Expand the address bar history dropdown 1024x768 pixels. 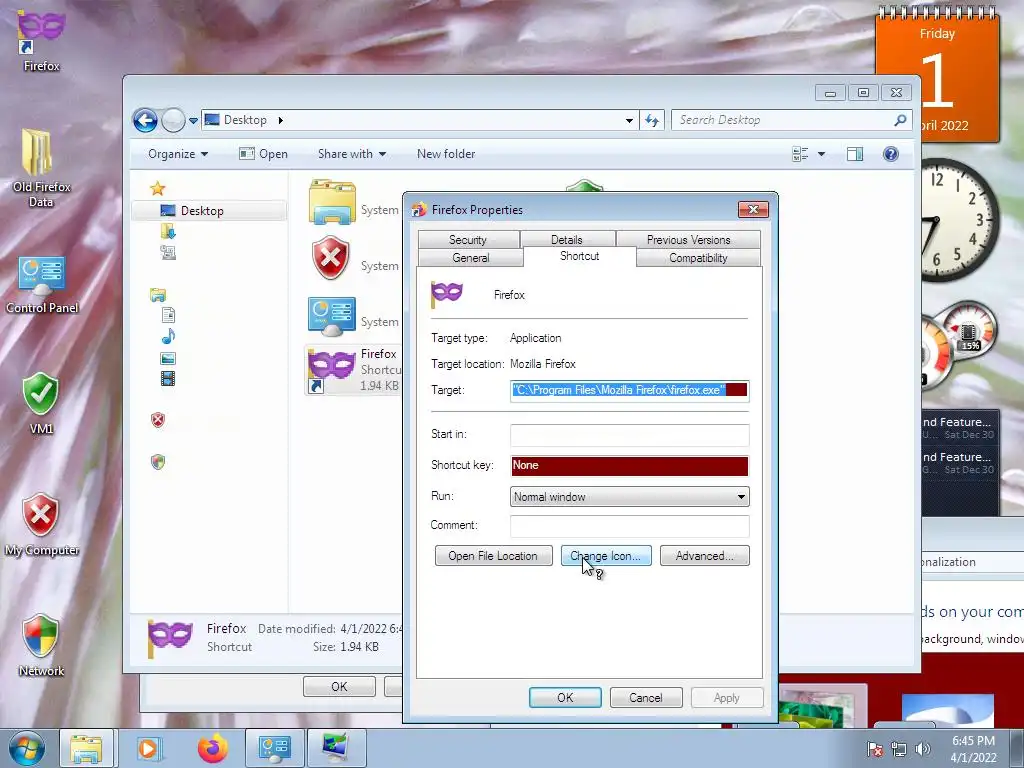click(629, 120)
